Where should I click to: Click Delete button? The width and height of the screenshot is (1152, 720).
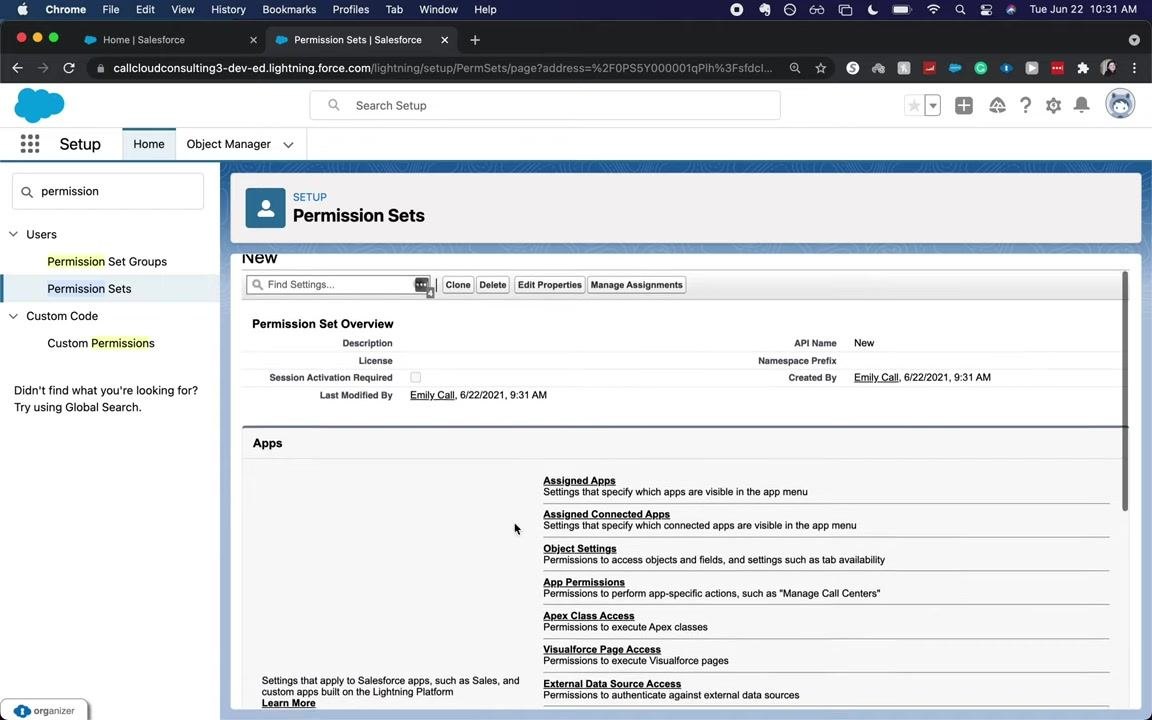(x=492, y=285)
